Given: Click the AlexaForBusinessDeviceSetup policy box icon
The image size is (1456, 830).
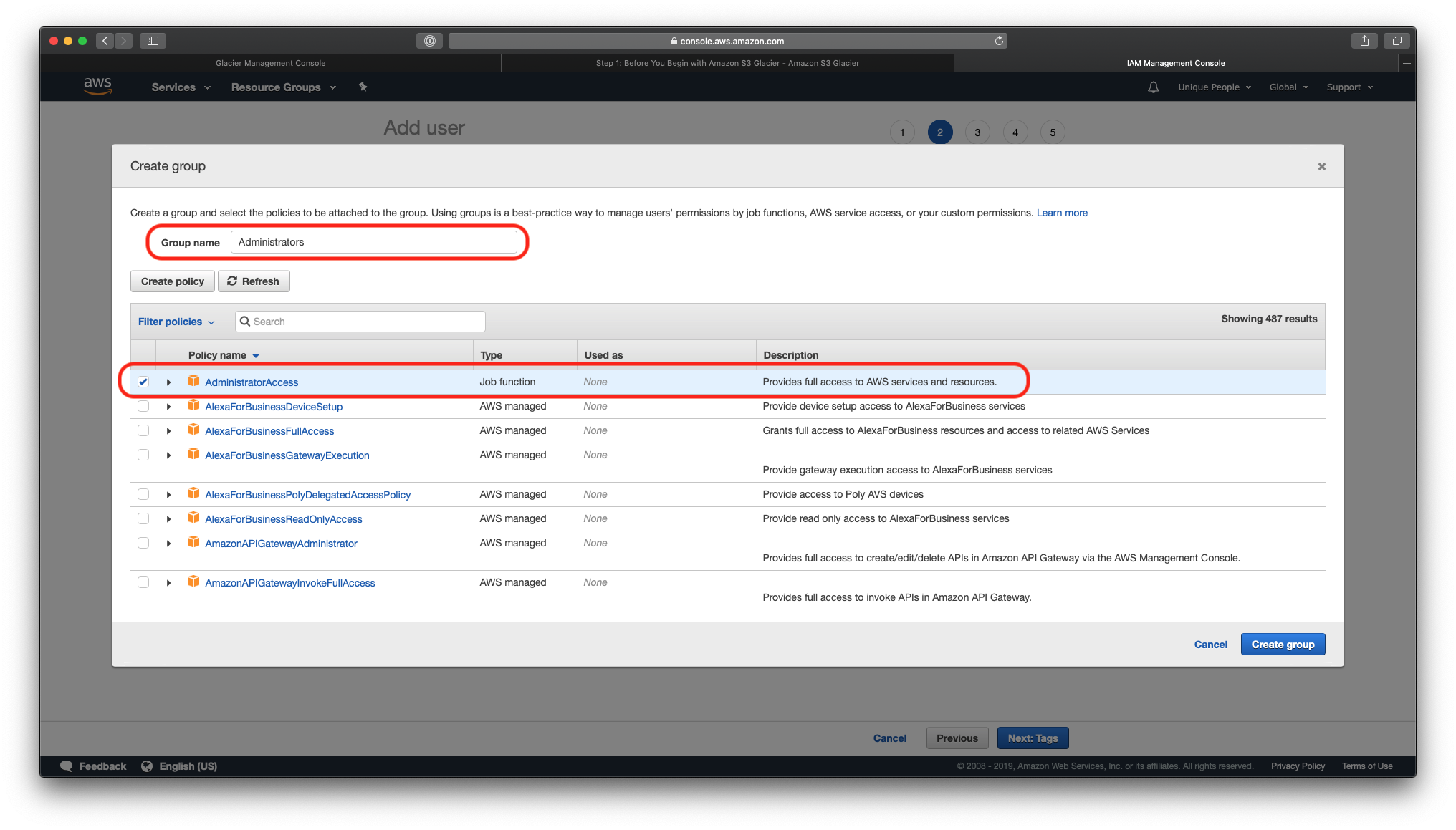Looking at the screenshot, I should tap(193, 405).
